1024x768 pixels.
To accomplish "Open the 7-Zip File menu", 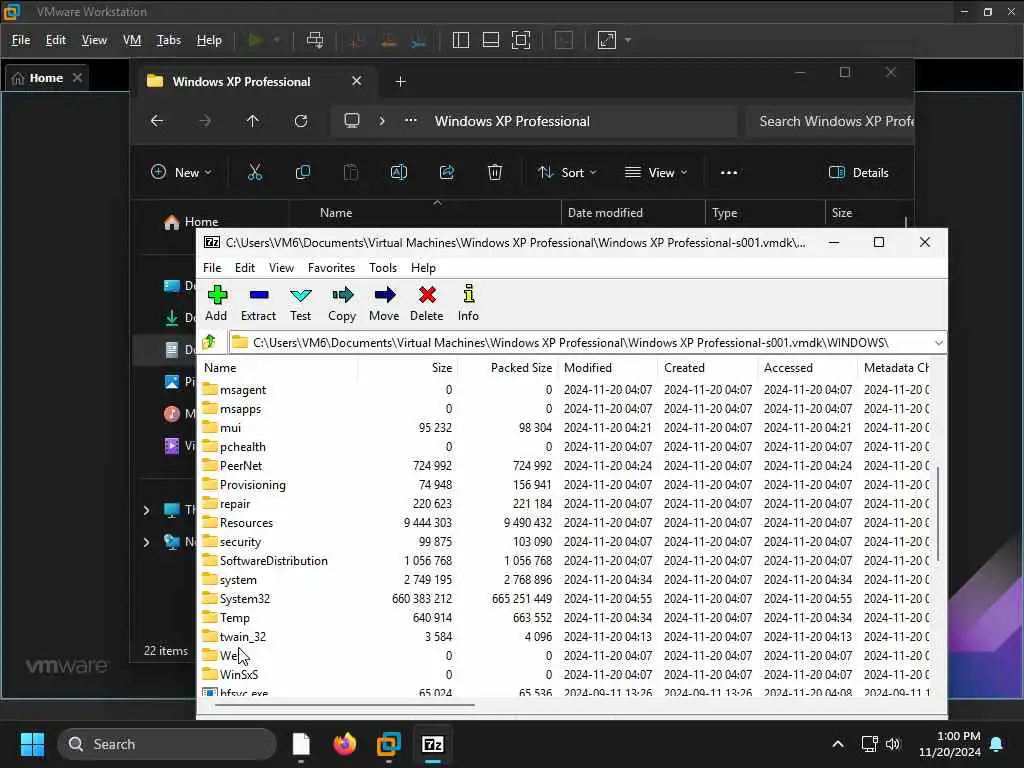I will pyautogui.click(x=212, y=268).
